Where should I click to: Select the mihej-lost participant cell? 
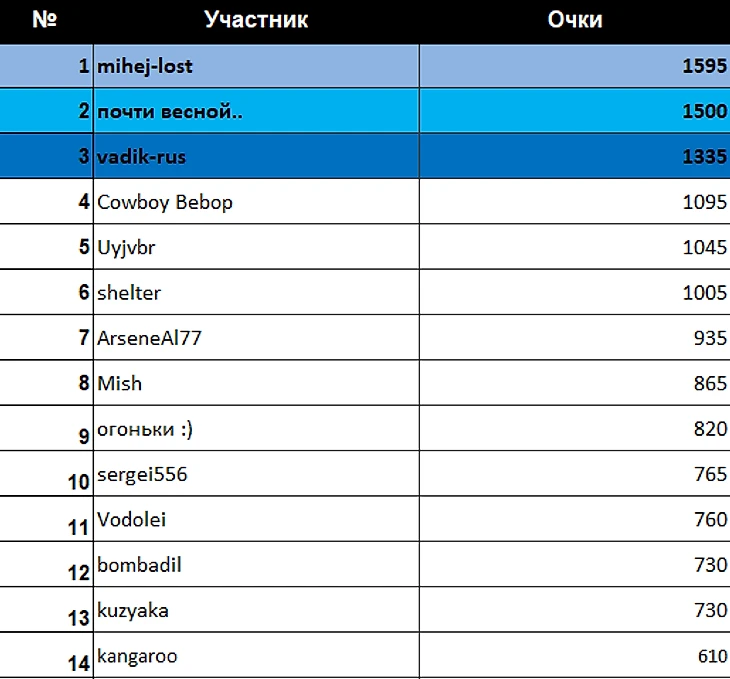(x=256, y=67)
